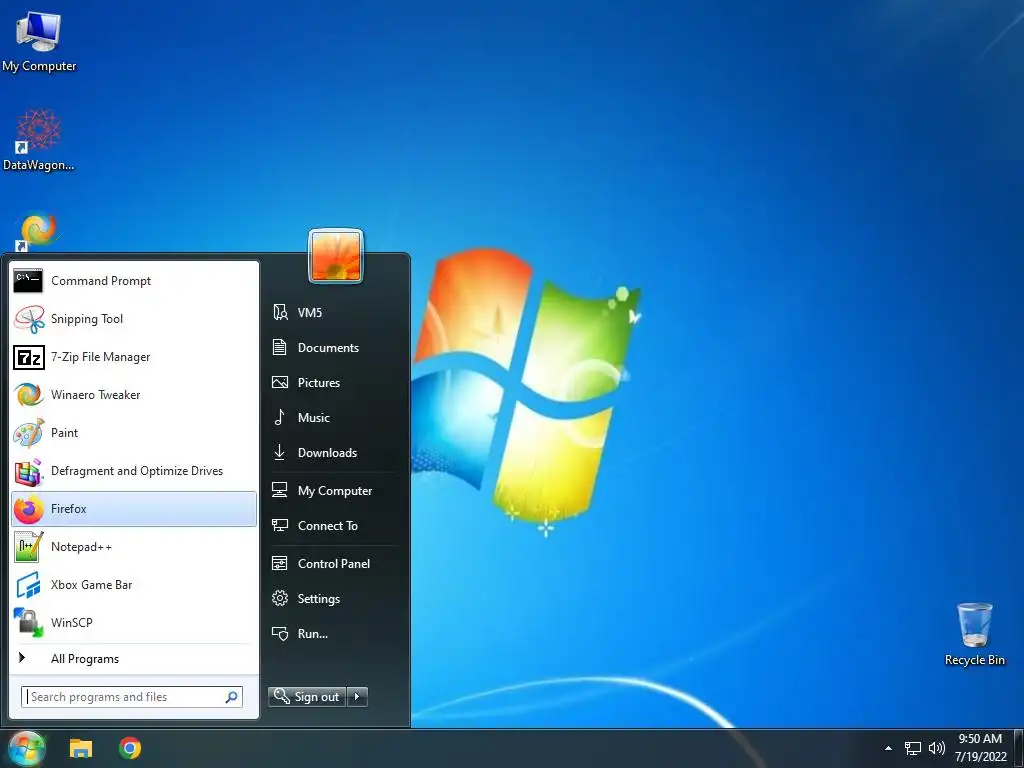Open File Explorer from taskbar
Screen dimensions: 1024x768
coord(81,748)
